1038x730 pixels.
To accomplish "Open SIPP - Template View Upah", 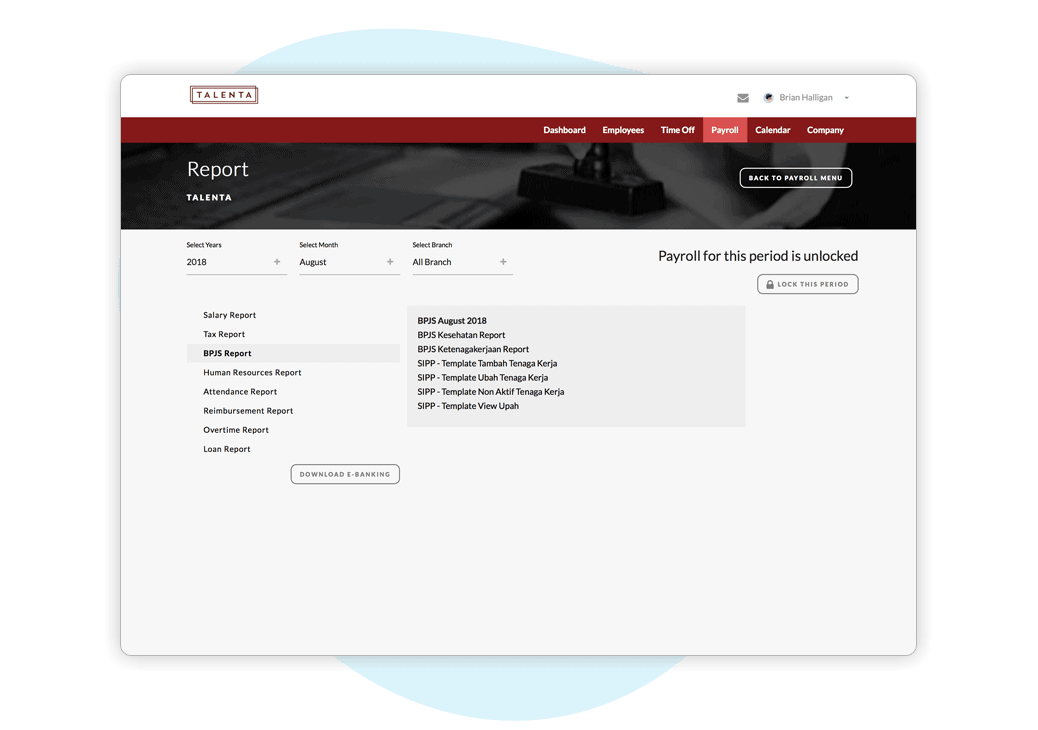I will 467,406.
